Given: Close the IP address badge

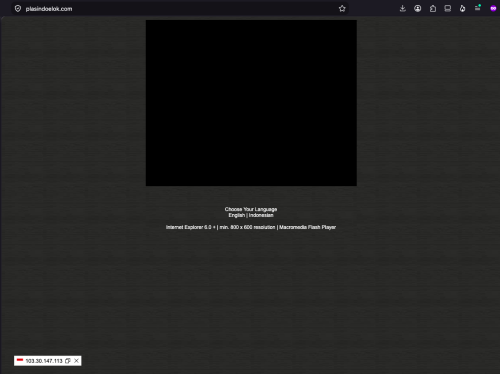Looking at the screenshot, I should pyautogui.click(x=76, y=361).
